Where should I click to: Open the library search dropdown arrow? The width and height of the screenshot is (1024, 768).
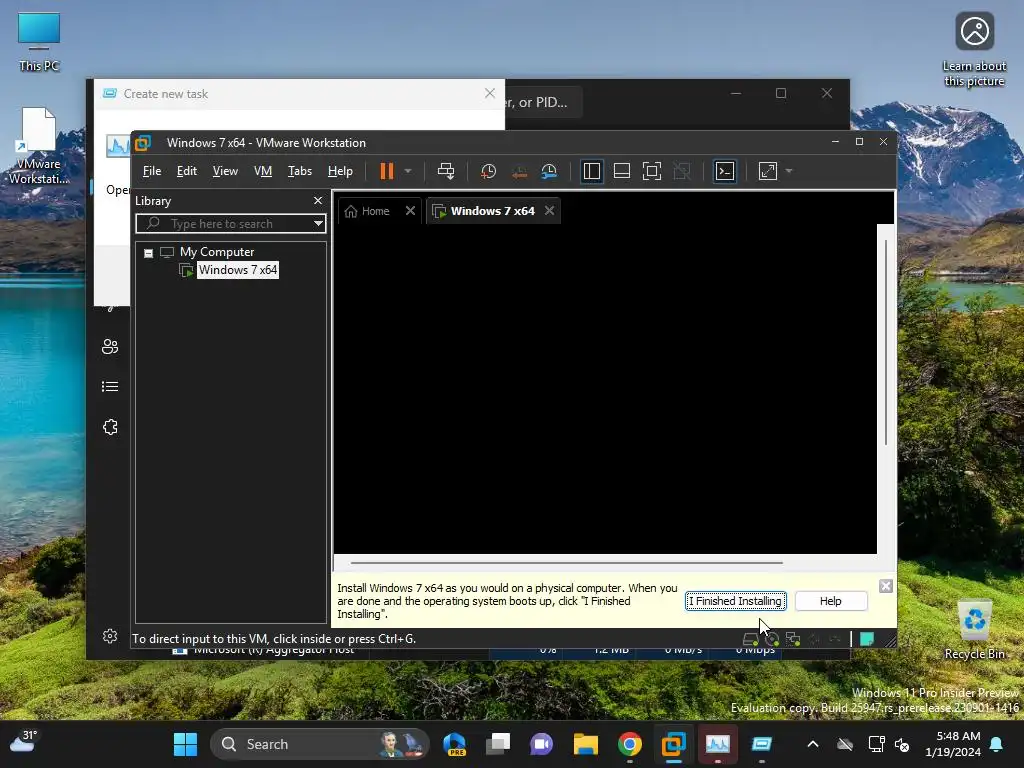[318, 223]
